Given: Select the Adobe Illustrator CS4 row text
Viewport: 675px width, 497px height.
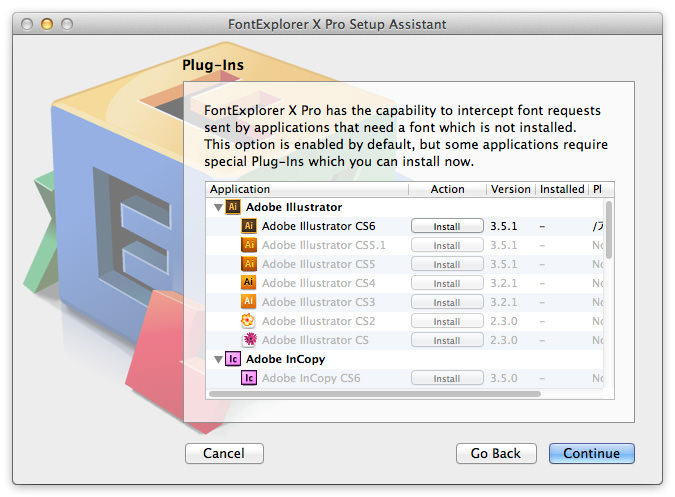Looking at the screenshot, I should 319,283.
